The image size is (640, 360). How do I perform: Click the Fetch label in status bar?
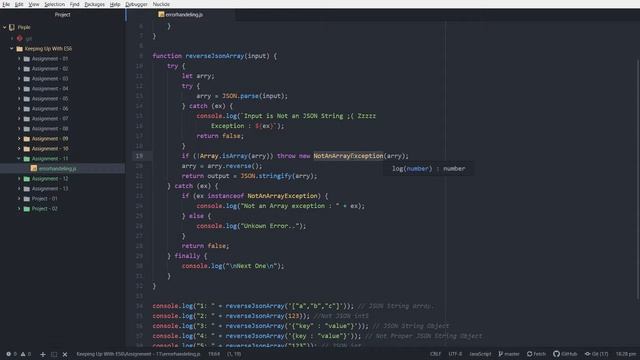[540, 354]
